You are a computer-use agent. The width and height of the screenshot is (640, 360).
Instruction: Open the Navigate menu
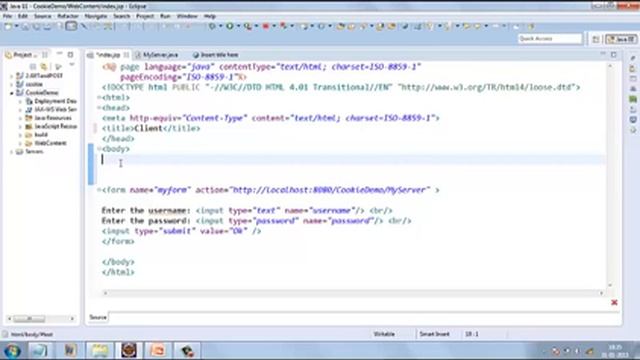(x=96, y=16)
